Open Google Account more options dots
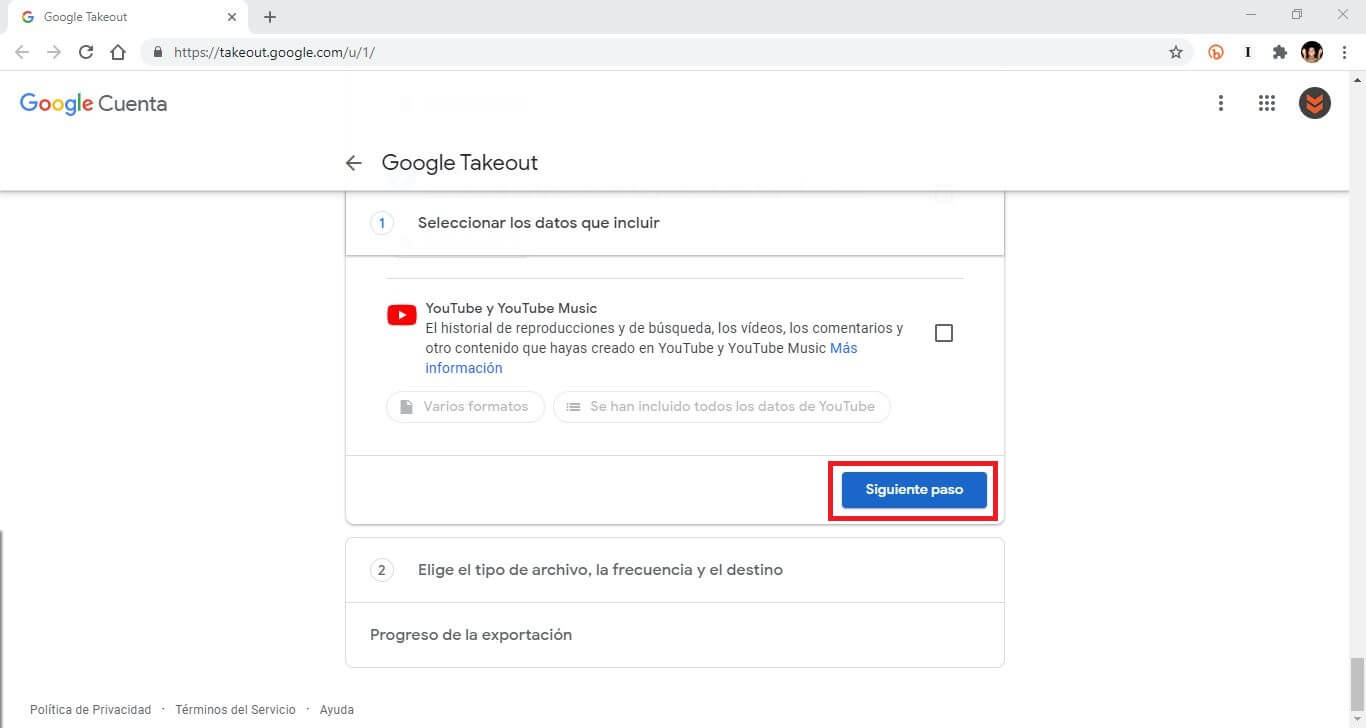1366x728 pixels. click(x=1220, y=103)
